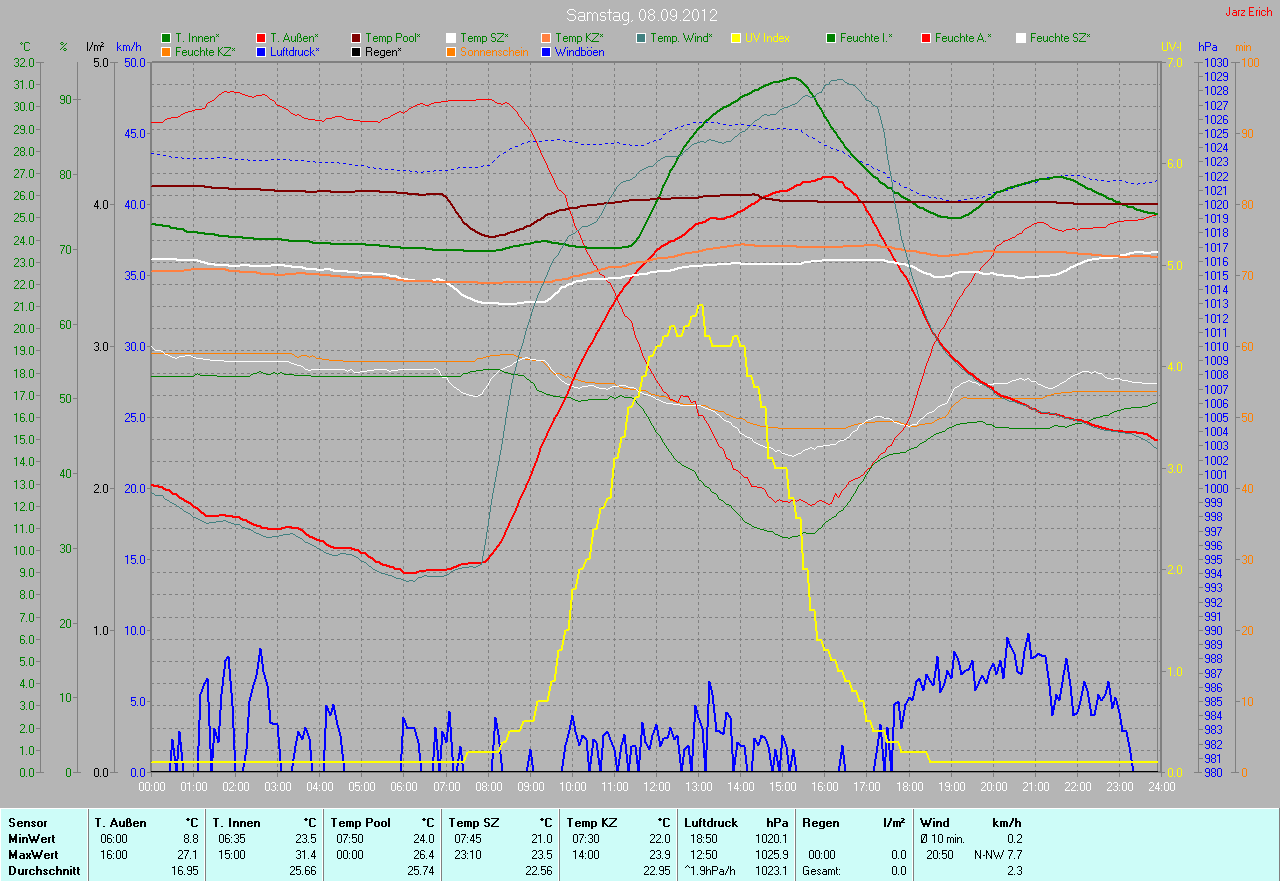Pick the orange swatch beside Feuchte KZ*
The height and width of the screenshot is (881, 1280).
click(166, 51)
